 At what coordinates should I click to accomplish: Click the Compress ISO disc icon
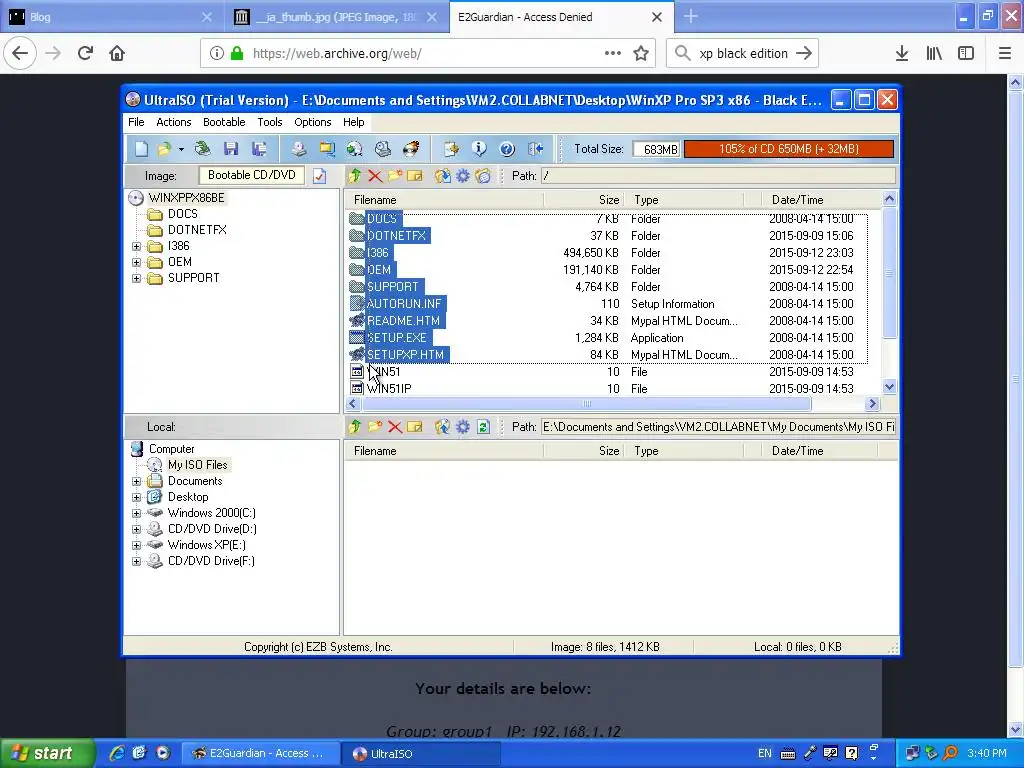click(355, 149)
